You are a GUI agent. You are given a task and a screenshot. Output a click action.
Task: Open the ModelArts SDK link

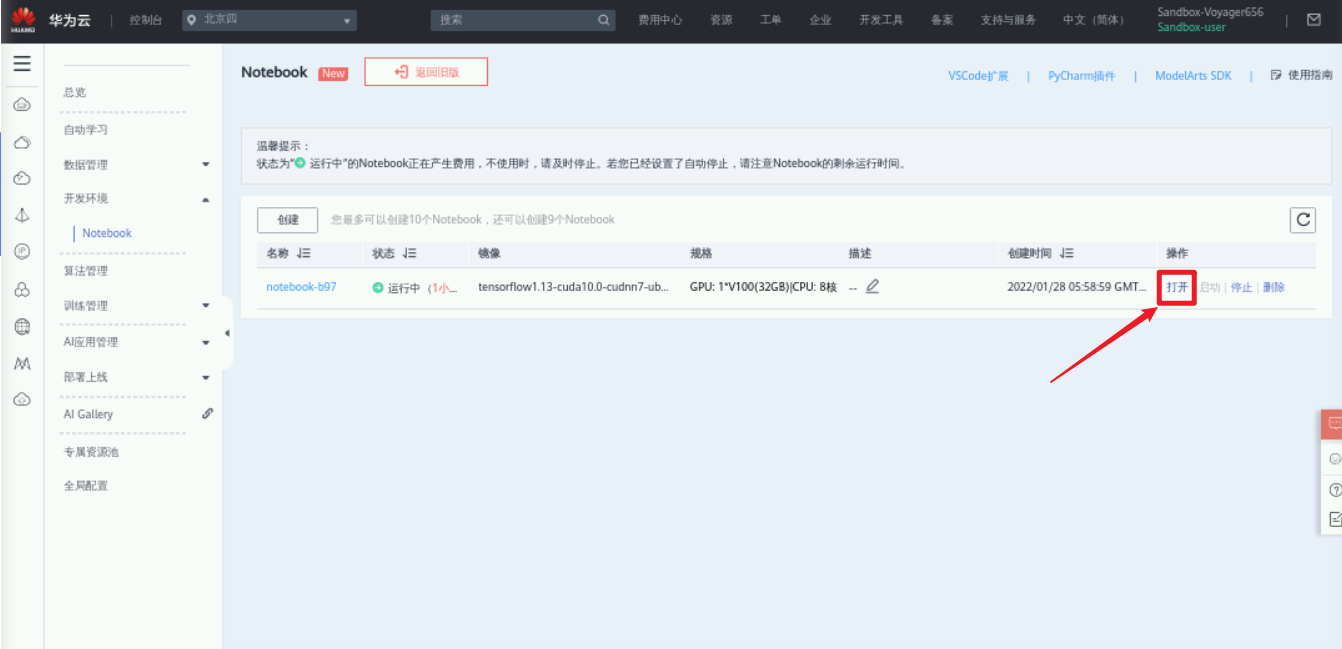[1193, 76]
